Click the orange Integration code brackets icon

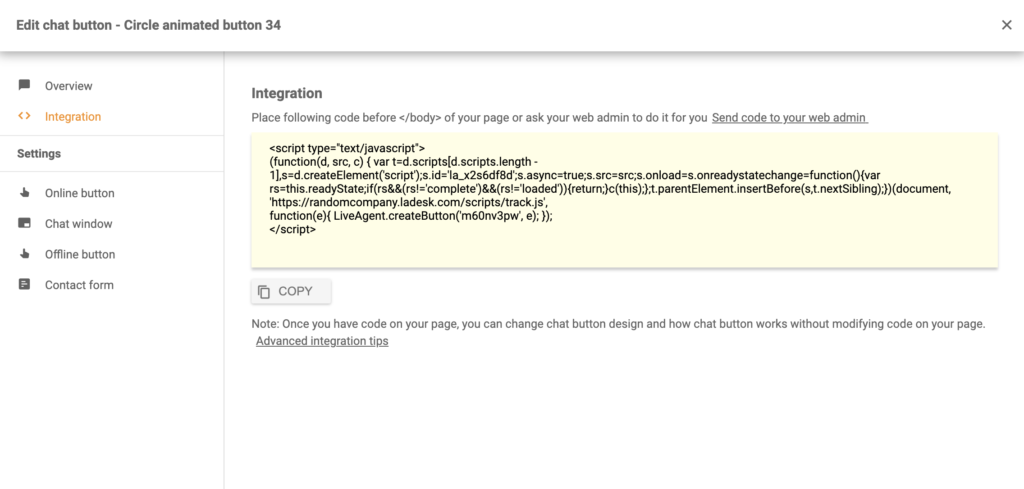tap(24, 116)
